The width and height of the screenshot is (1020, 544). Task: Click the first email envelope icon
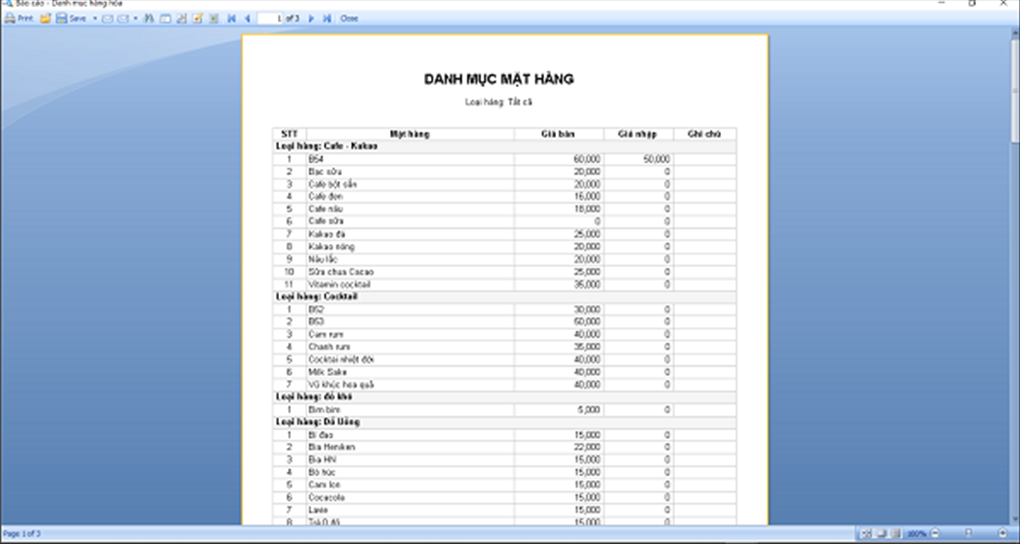[x=108, y=19]
